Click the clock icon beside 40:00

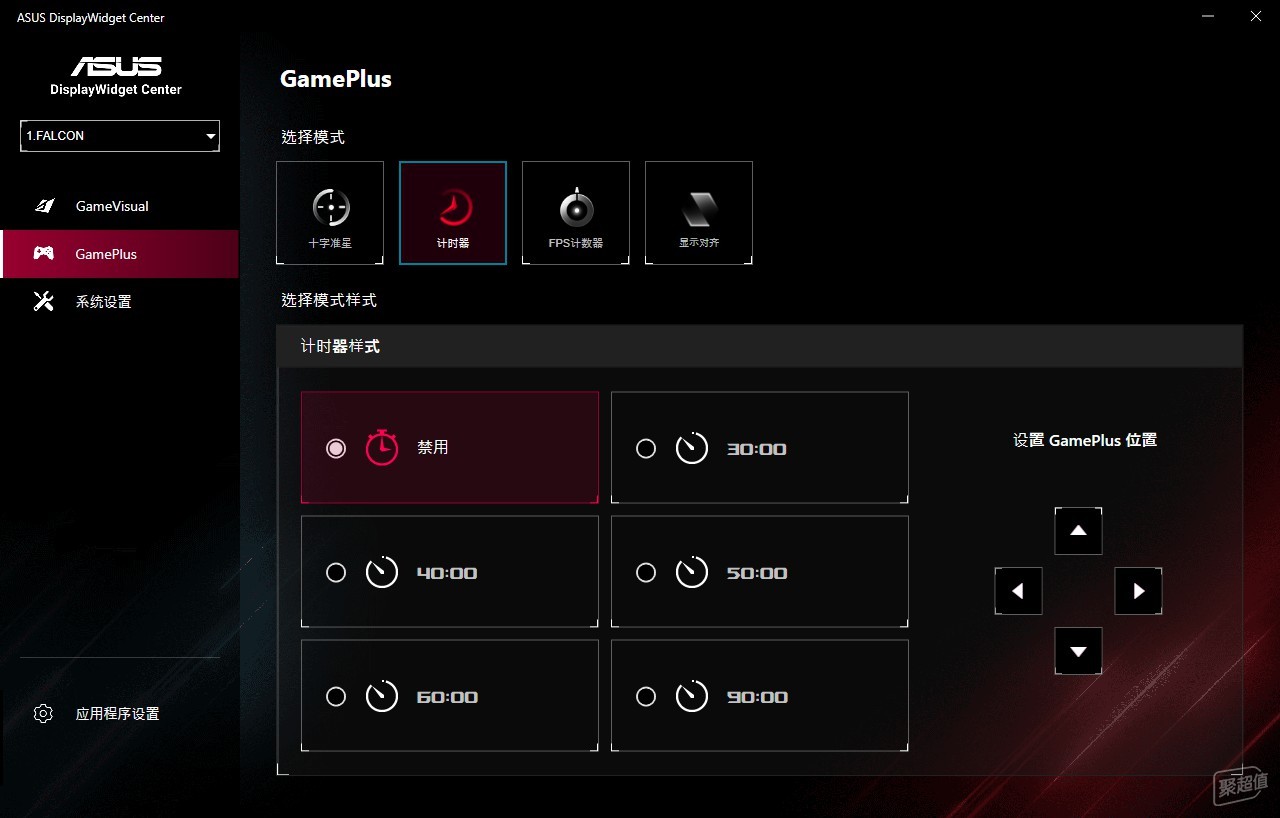pos(382,572)
